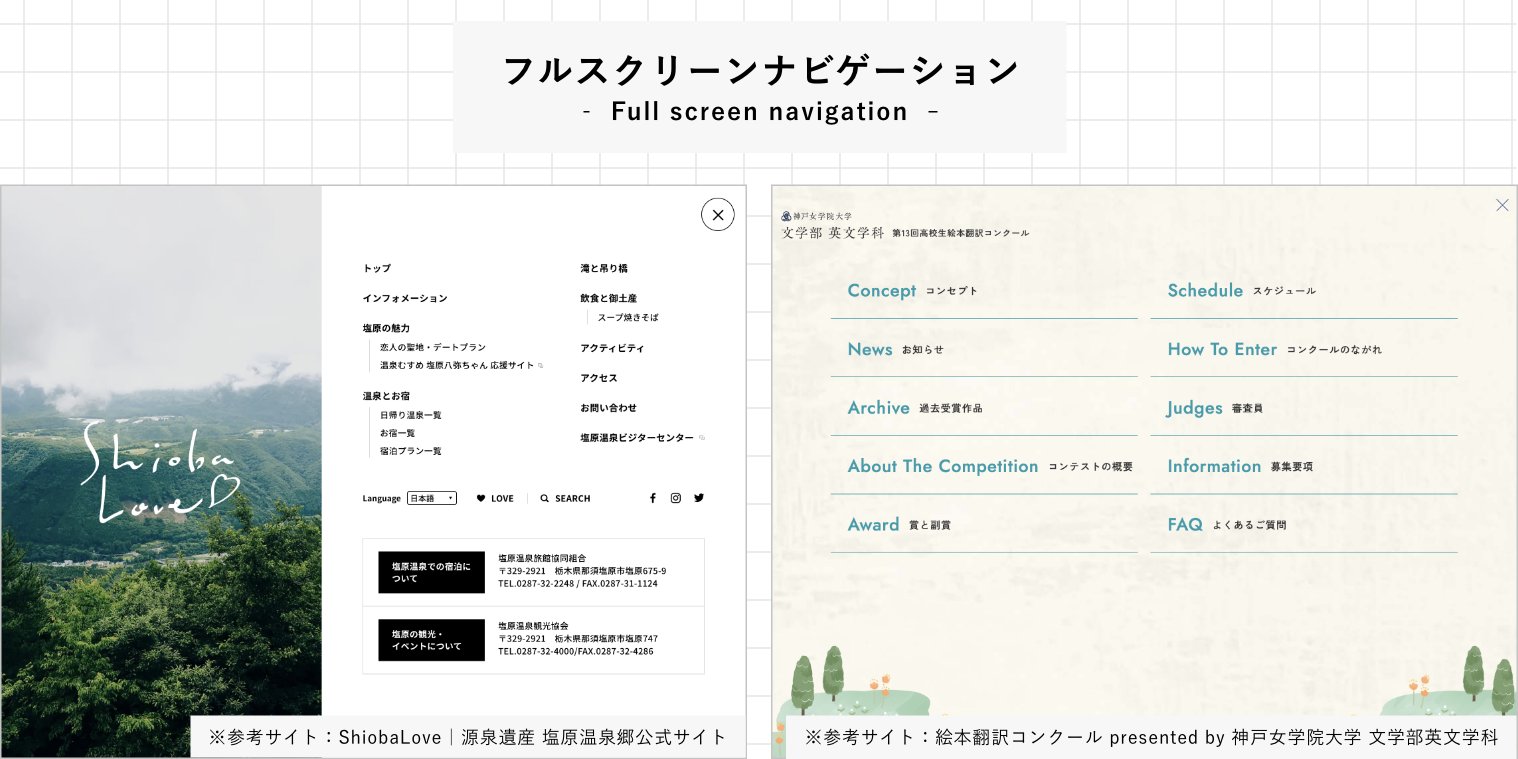This screenshot has height=759, width=1518.
Task: Open the 温泉とお宿 menu item
Action: click(386, 396)
